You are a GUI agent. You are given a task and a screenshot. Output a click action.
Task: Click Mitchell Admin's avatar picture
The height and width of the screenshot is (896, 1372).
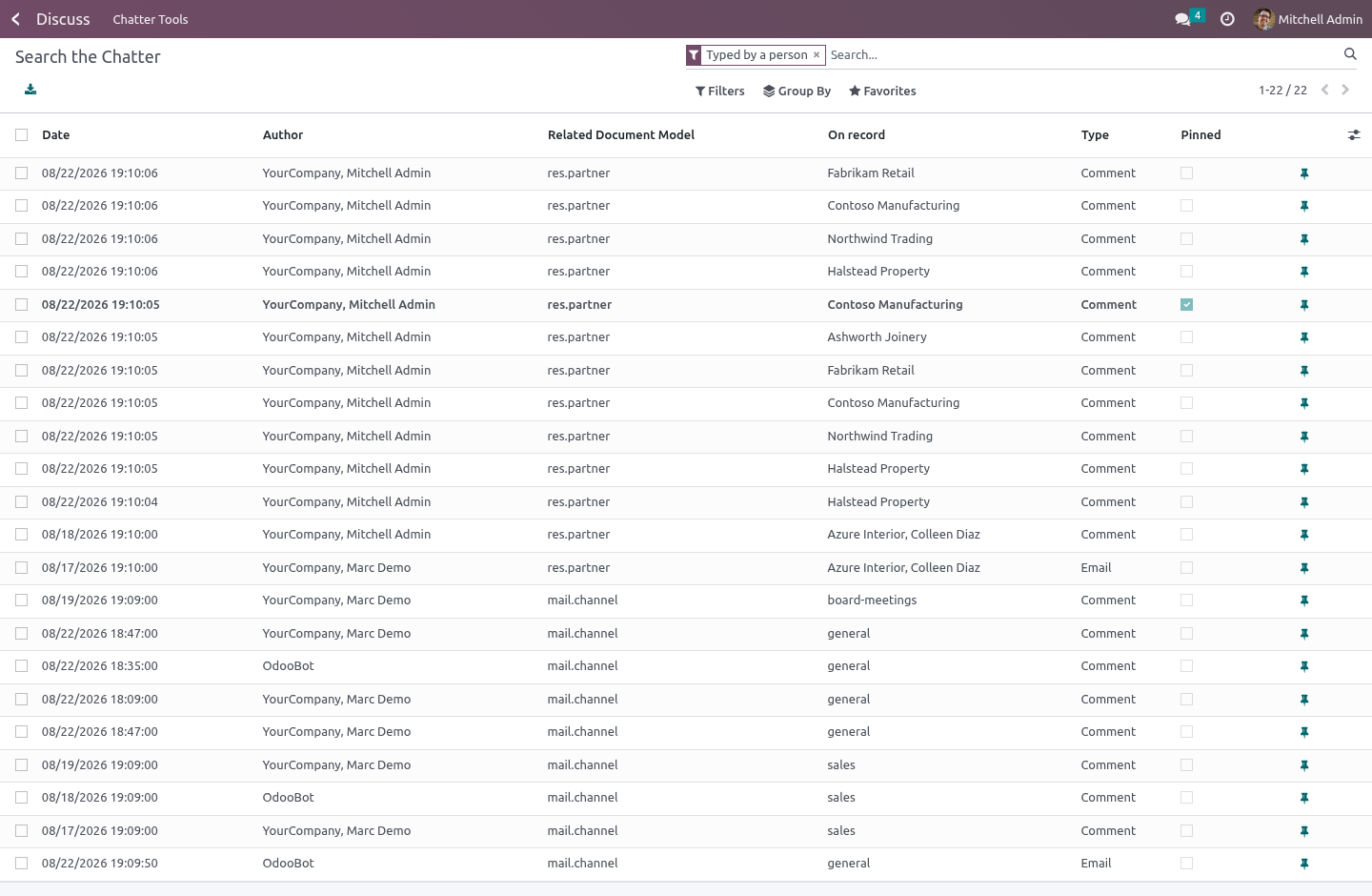[1264, 19]
